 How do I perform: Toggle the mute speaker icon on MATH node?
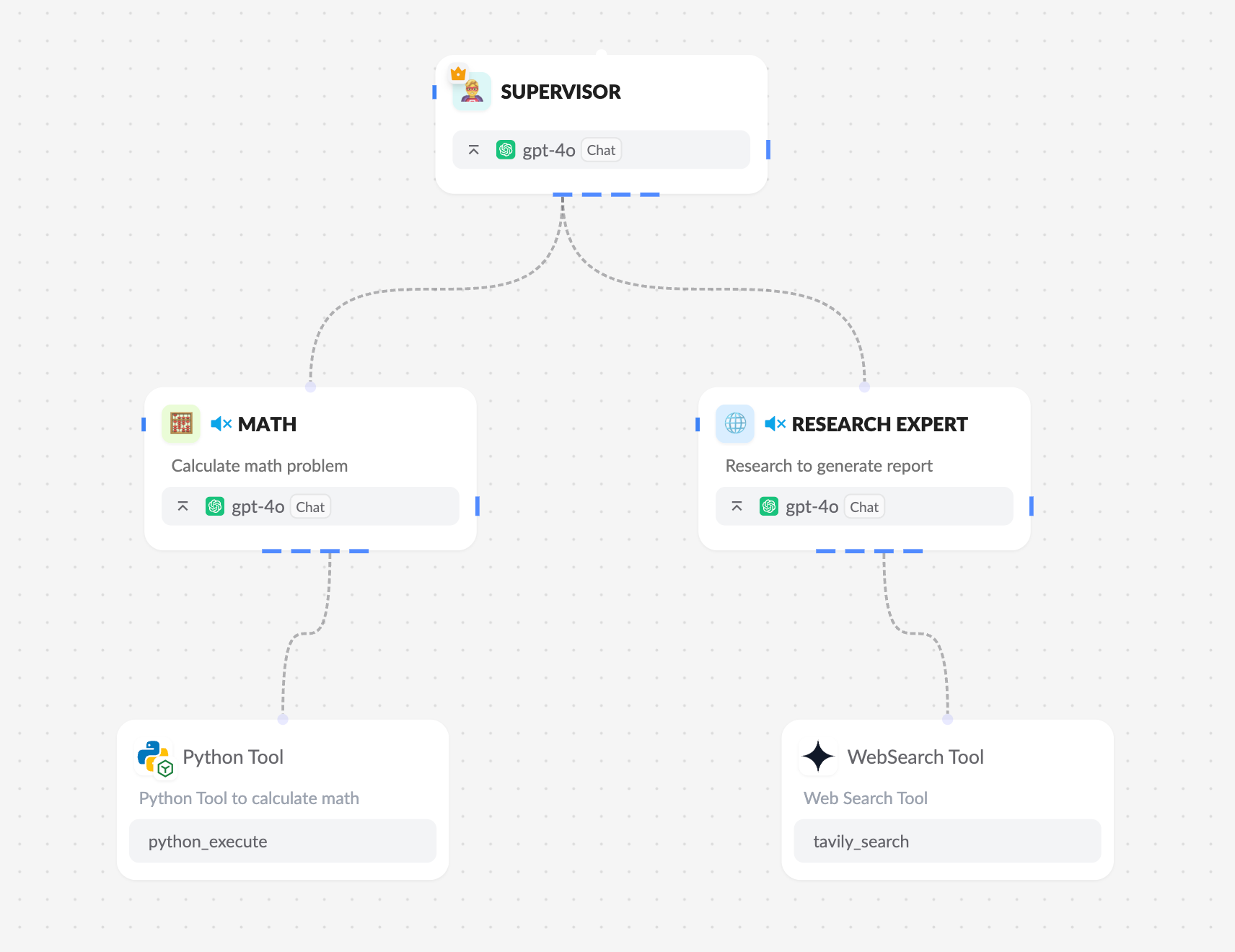click(221, 423)
